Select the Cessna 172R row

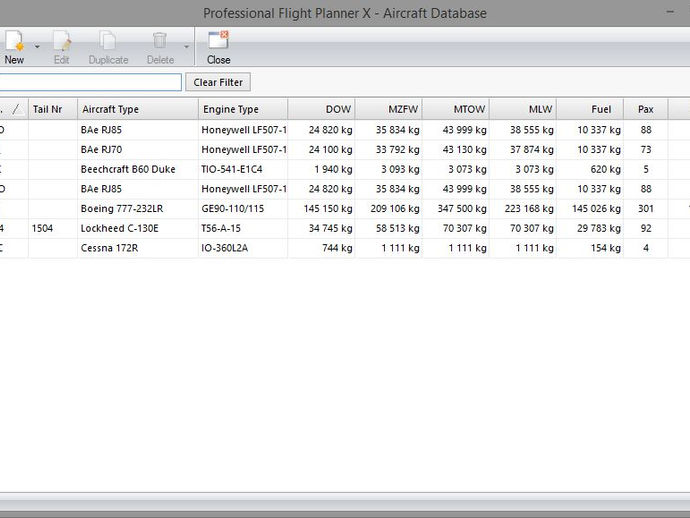click(x=345, y=248)
